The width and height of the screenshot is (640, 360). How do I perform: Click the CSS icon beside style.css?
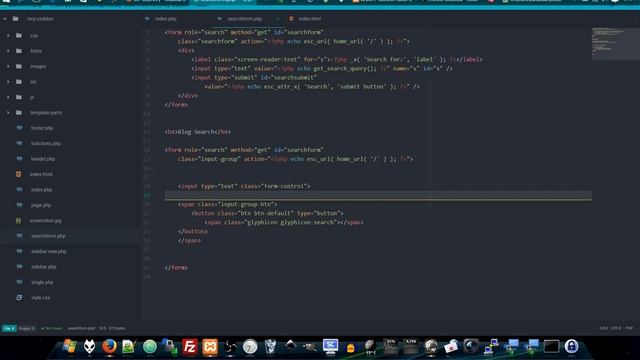19,298
